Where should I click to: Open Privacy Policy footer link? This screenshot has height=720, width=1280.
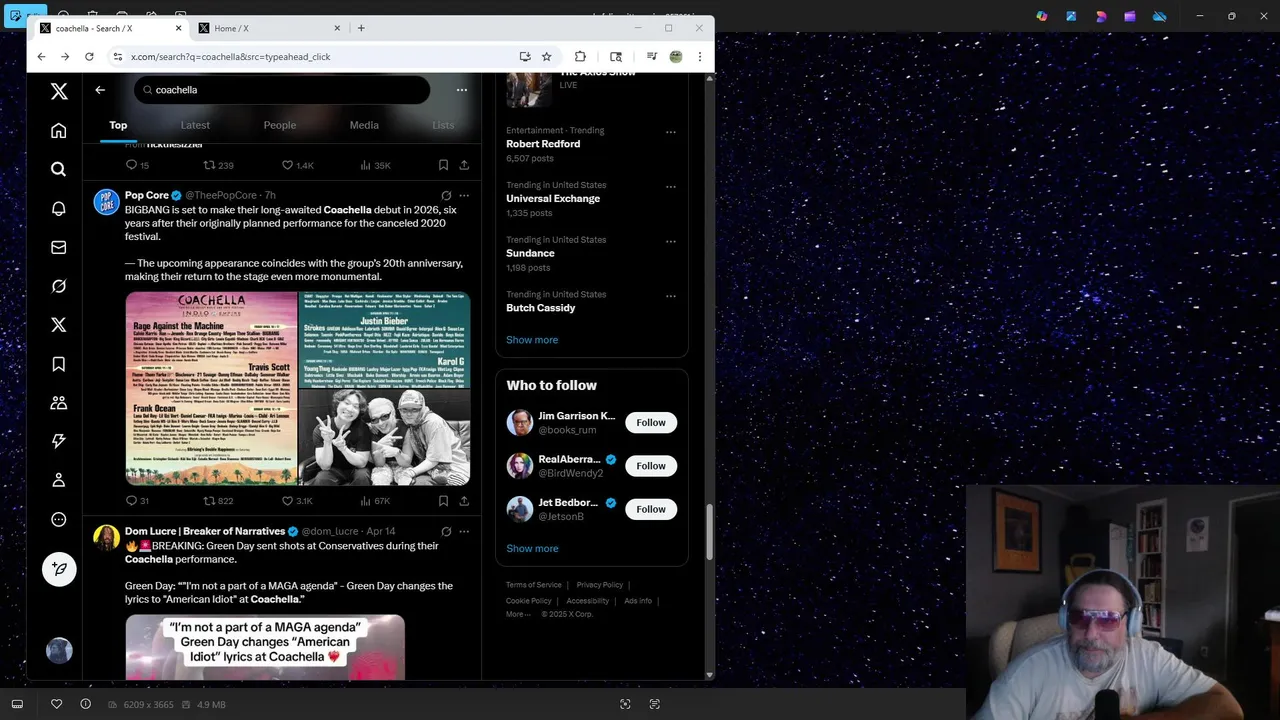point(600,585)
